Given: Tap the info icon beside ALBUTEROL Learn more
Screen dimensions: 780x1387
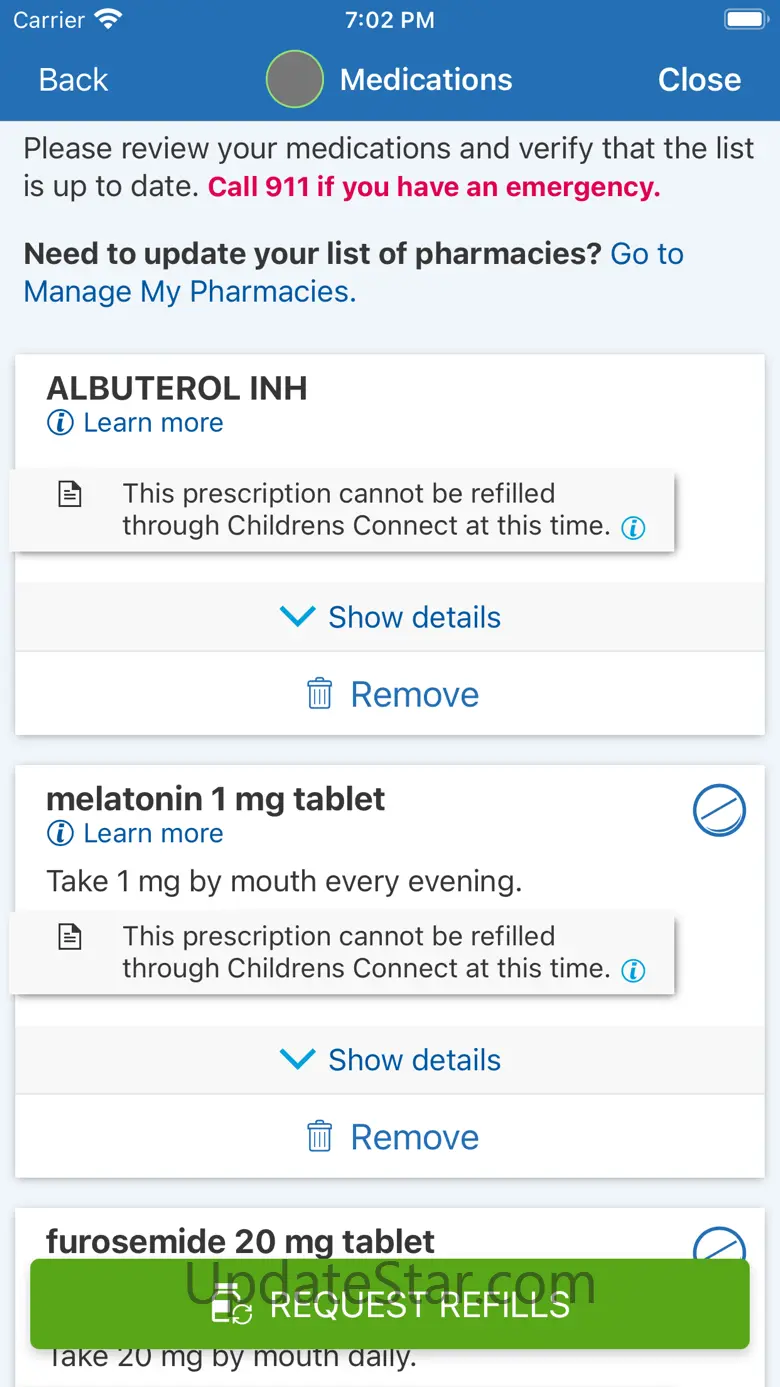Looking at the screenshot, I should [x=60, y=423].
